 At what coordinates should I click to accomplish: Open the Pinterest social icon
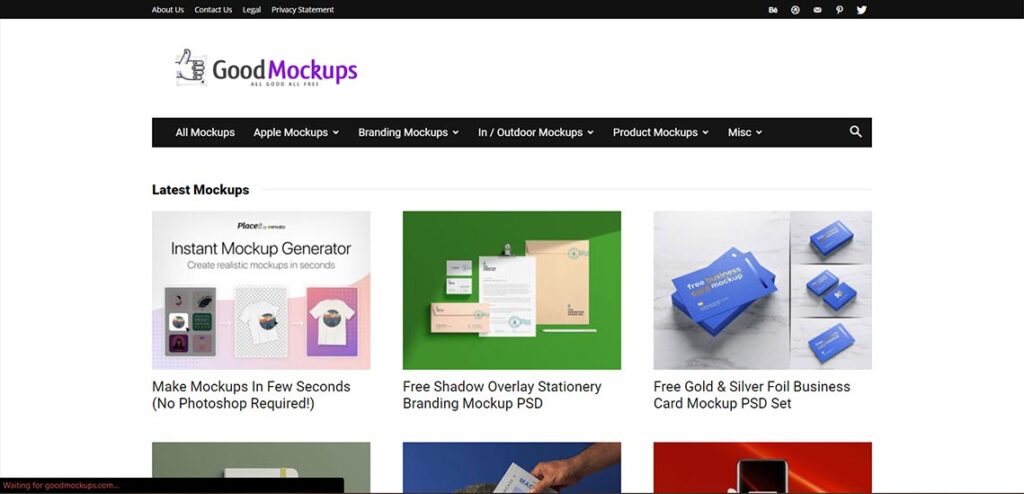[x=839, y=10]
